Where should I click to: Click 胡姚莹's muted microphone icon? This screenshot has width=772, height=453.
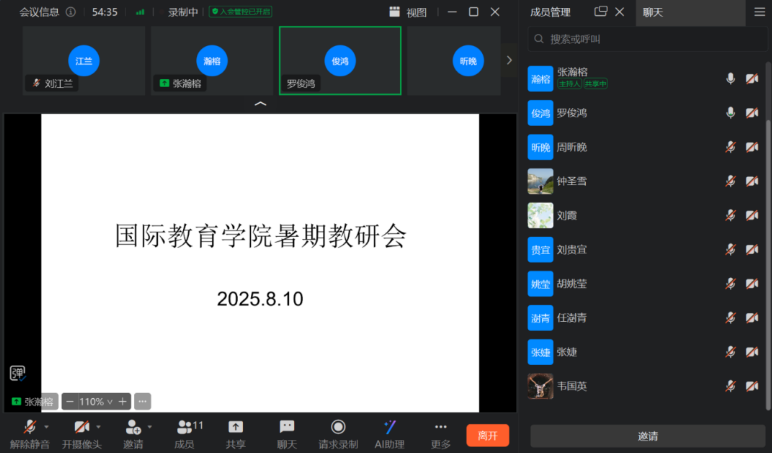(731, 284)
